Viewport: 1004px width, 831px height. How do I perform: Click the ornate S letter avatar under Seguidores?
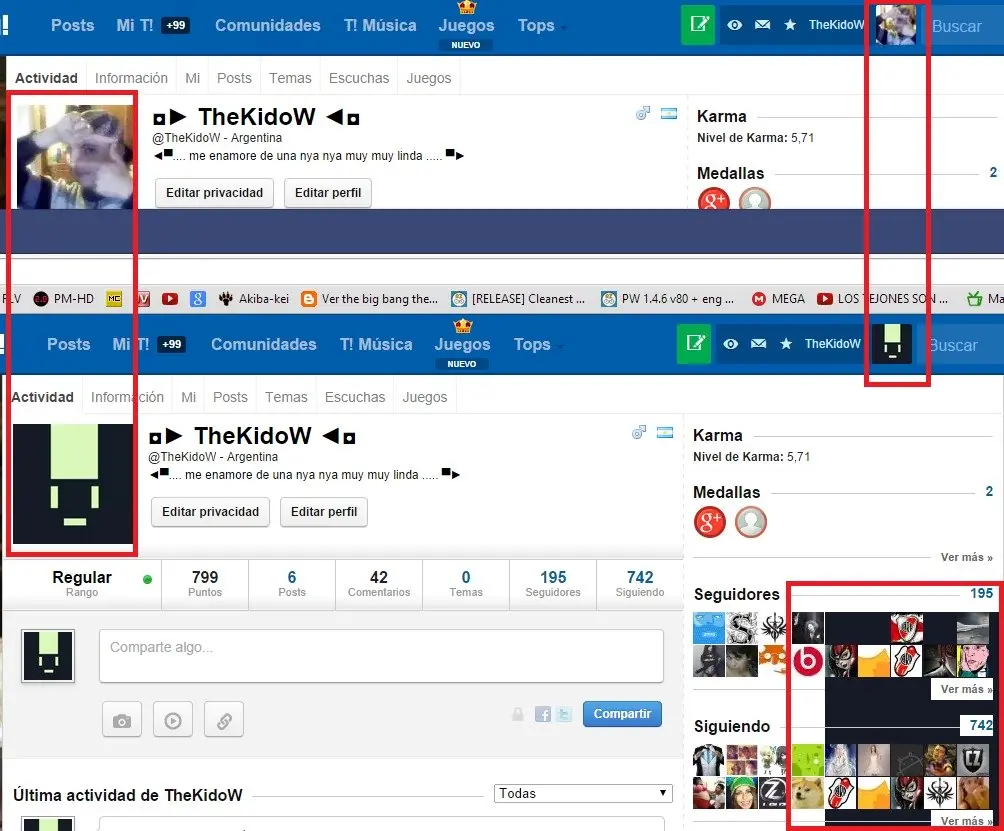pos(742,628)
